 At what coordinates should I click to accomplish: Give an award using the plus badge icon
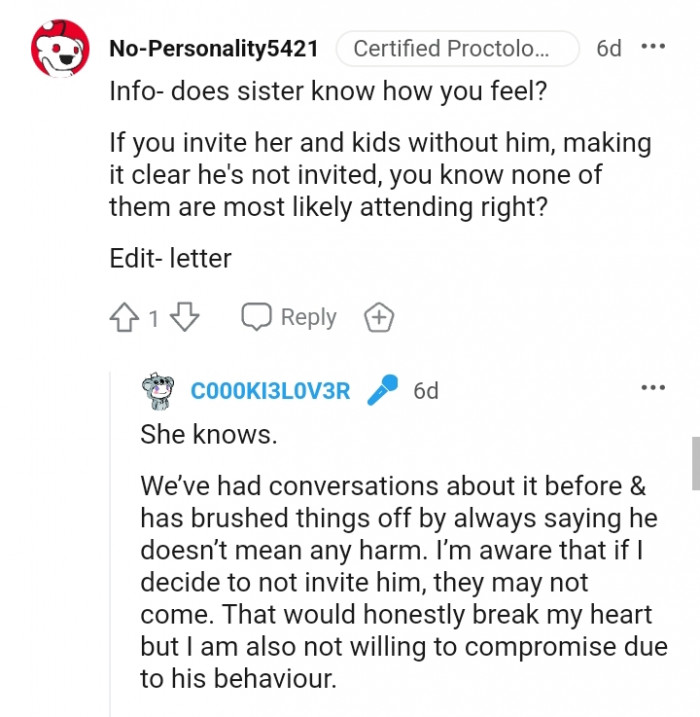point(379,318)
